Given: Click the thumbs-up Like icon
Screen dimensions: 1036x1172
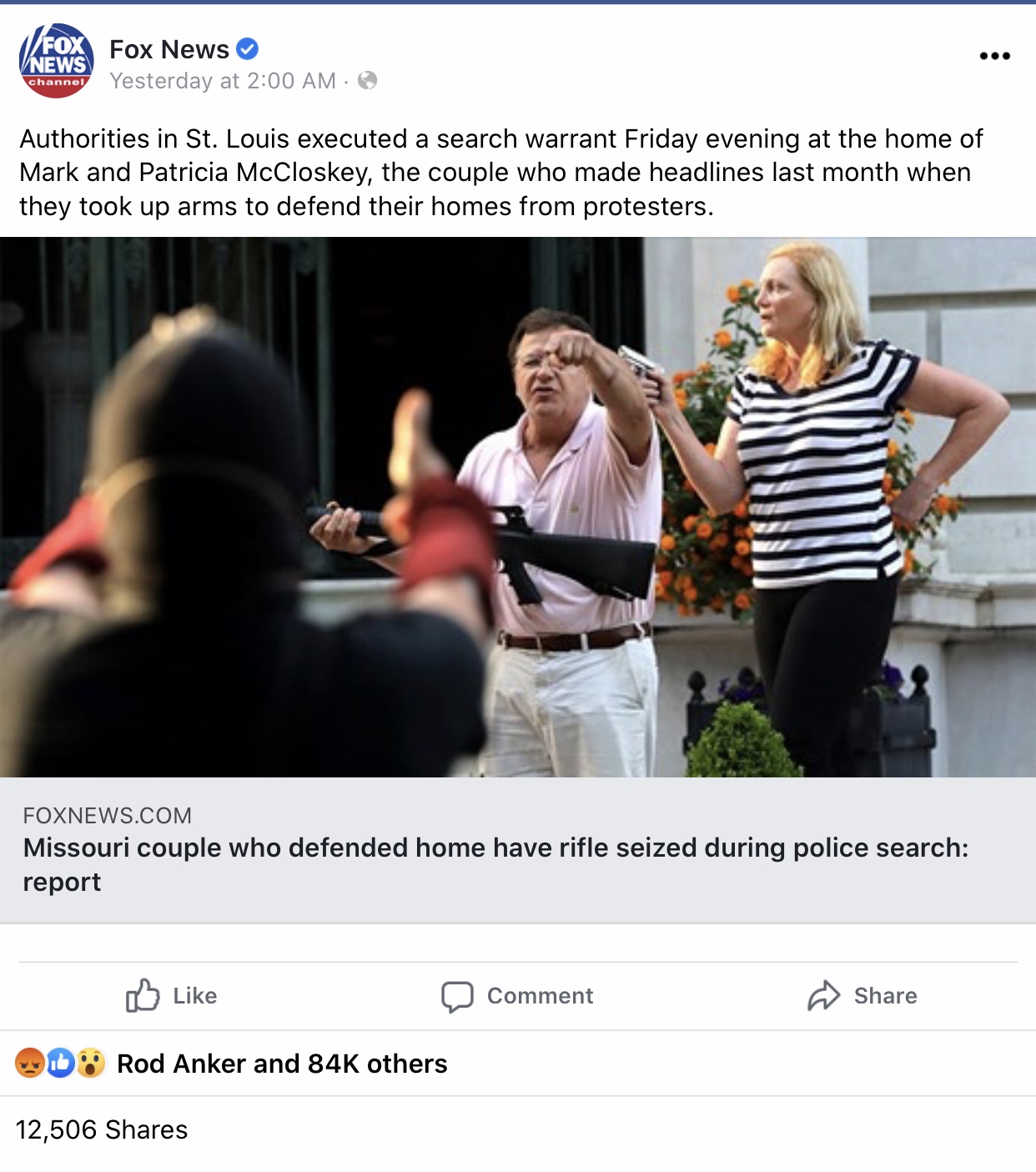Looking at the screenshot, I should [x=143, y=995].
